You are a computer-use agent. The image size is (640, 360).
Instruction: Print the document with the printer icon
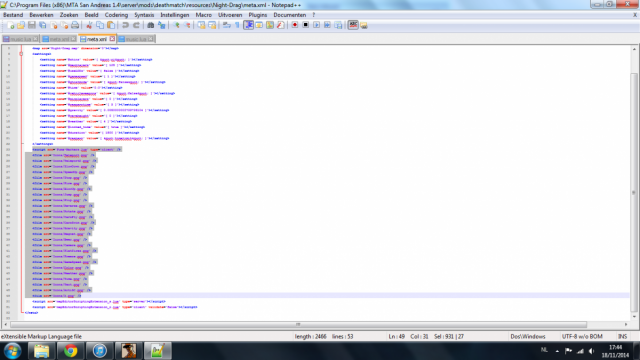pyautogui.click(x=75, y=25)
